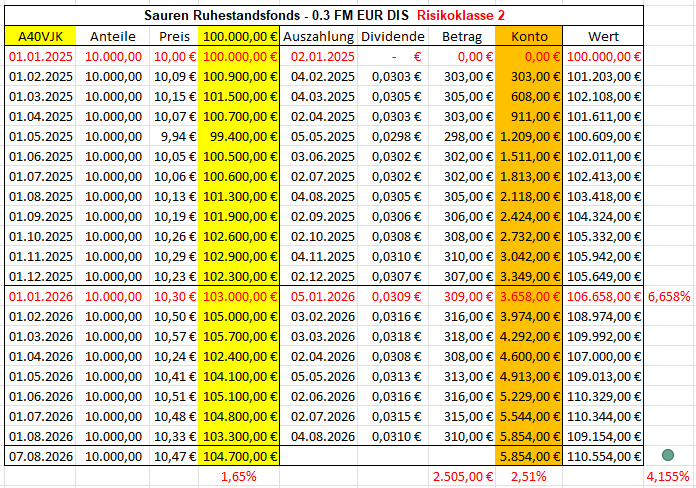Select the 'Wert' column header

click(x=603, y=36)
